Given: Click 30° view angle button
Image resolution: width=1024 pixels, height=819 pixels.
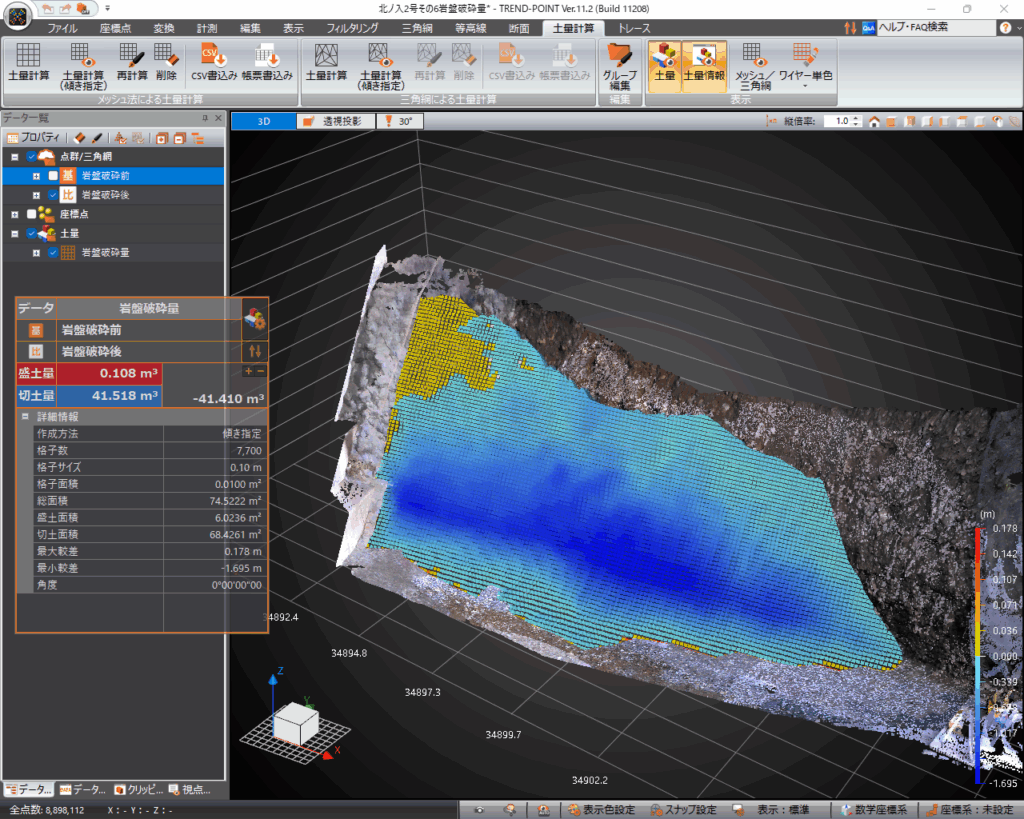Looking at the screenshot, I should tap(400, 121).
